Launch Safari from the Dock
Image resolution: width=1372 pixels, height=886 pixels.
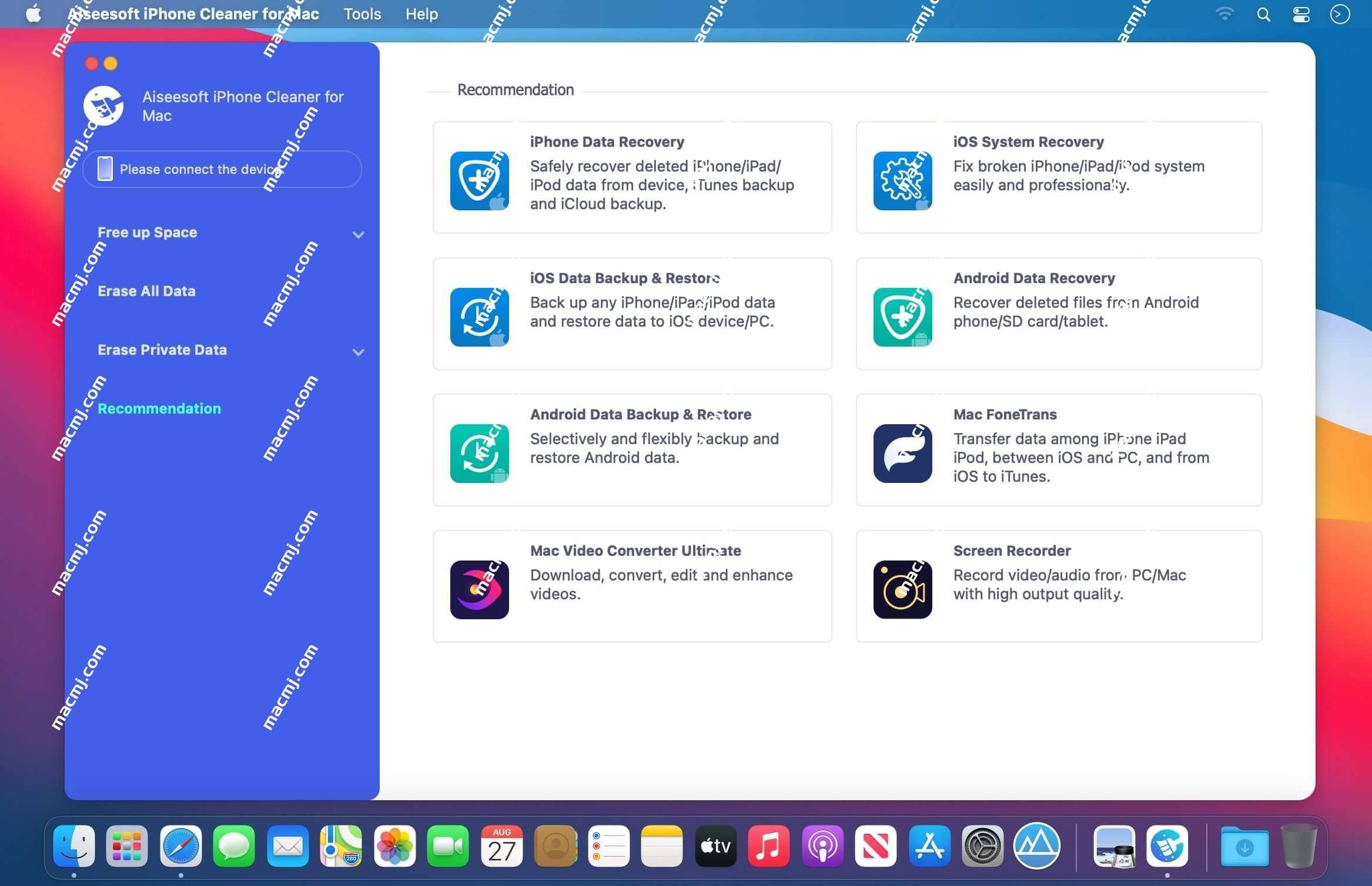coord(180,846)
